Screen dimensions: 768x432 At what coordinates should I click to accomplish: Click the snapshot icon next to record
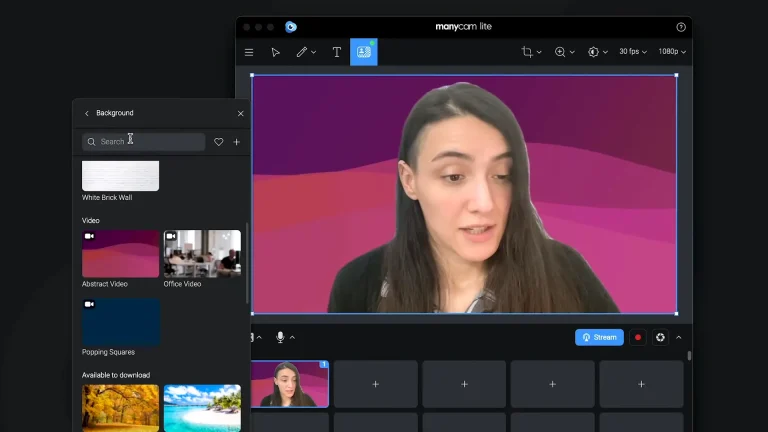(660, 337)
